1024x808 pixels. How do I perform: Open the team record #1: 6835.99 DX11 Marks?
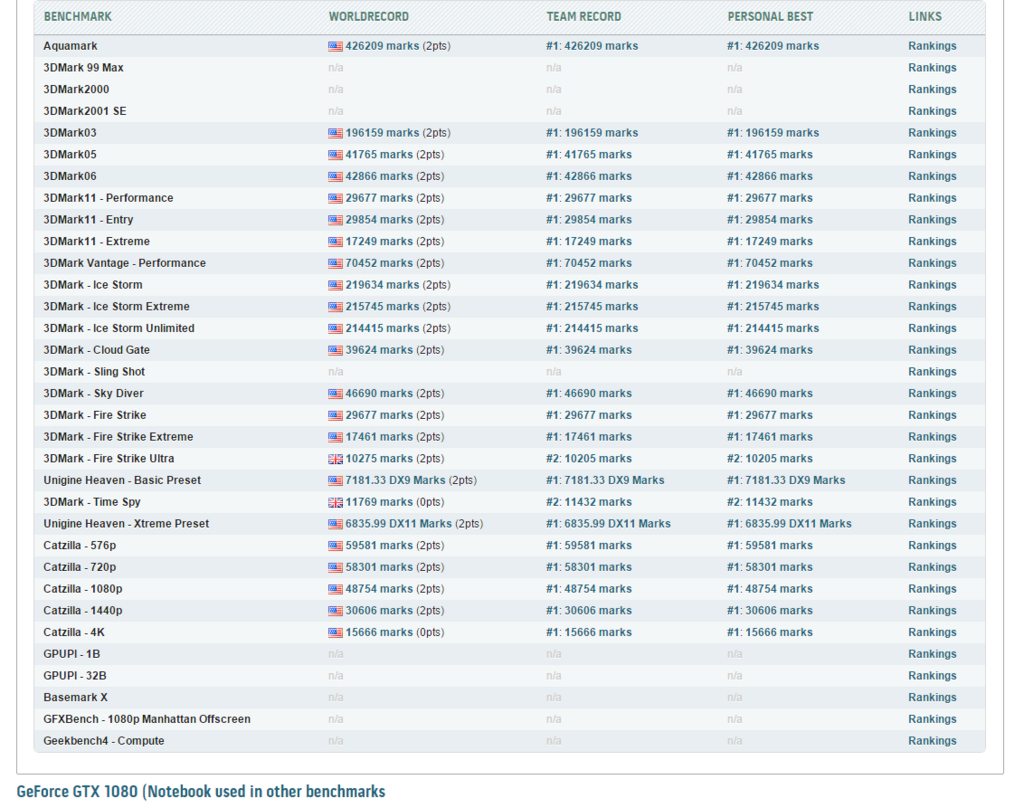[x=608, y=524]
